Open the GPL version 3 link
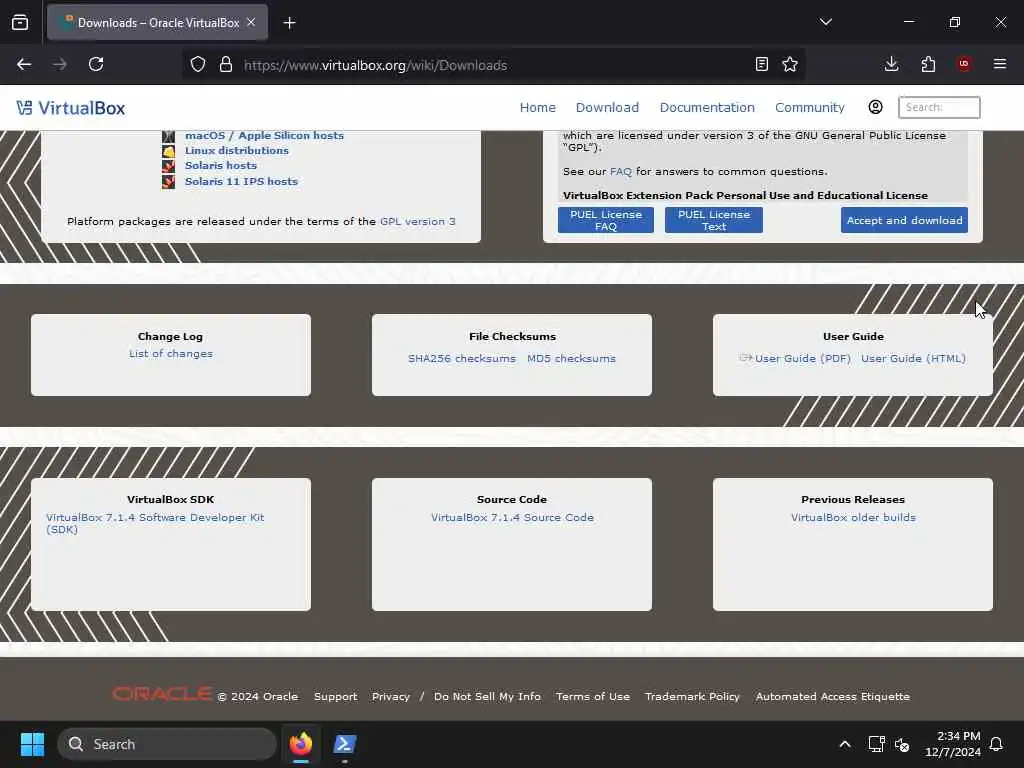Viewport: 1024px width, 768px height. 417,221
